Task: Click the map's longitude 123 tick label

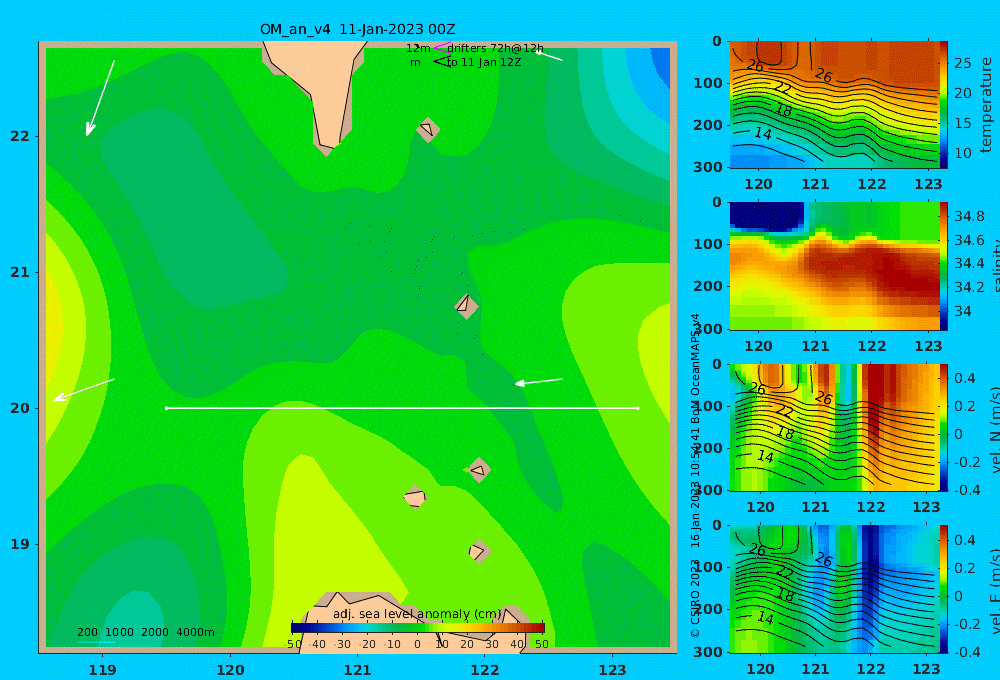Action: [612, 670]
